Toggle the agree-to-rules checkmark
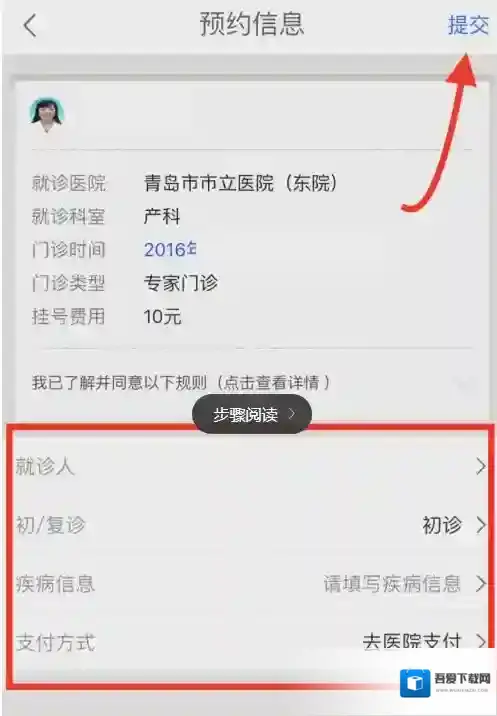The image size is (497, 716). point(467,385)
